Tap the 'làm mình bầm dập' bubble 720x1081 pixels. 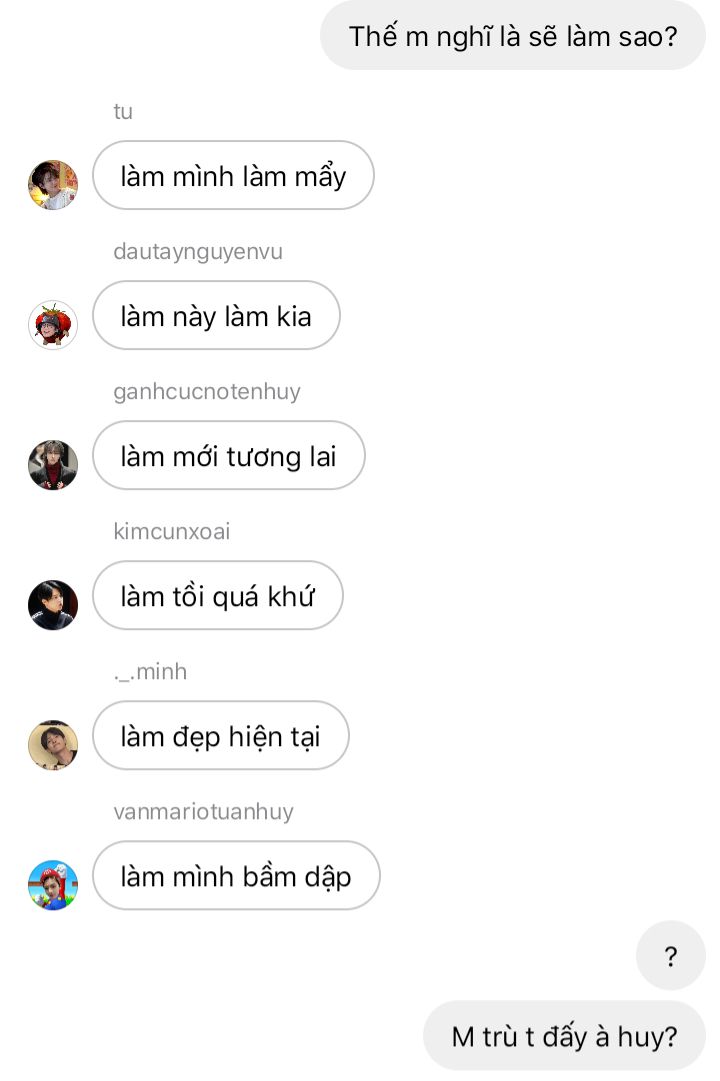coord(236,876)
